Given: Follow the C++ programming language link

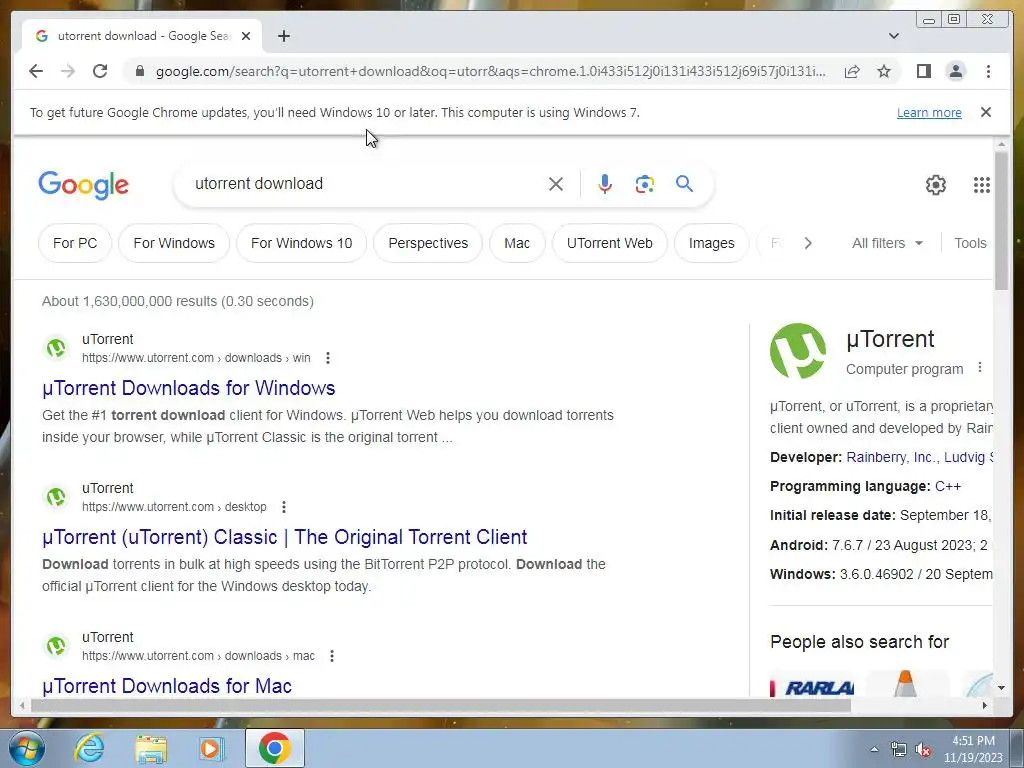Looking at the screenshot, I should pos(948,486).
